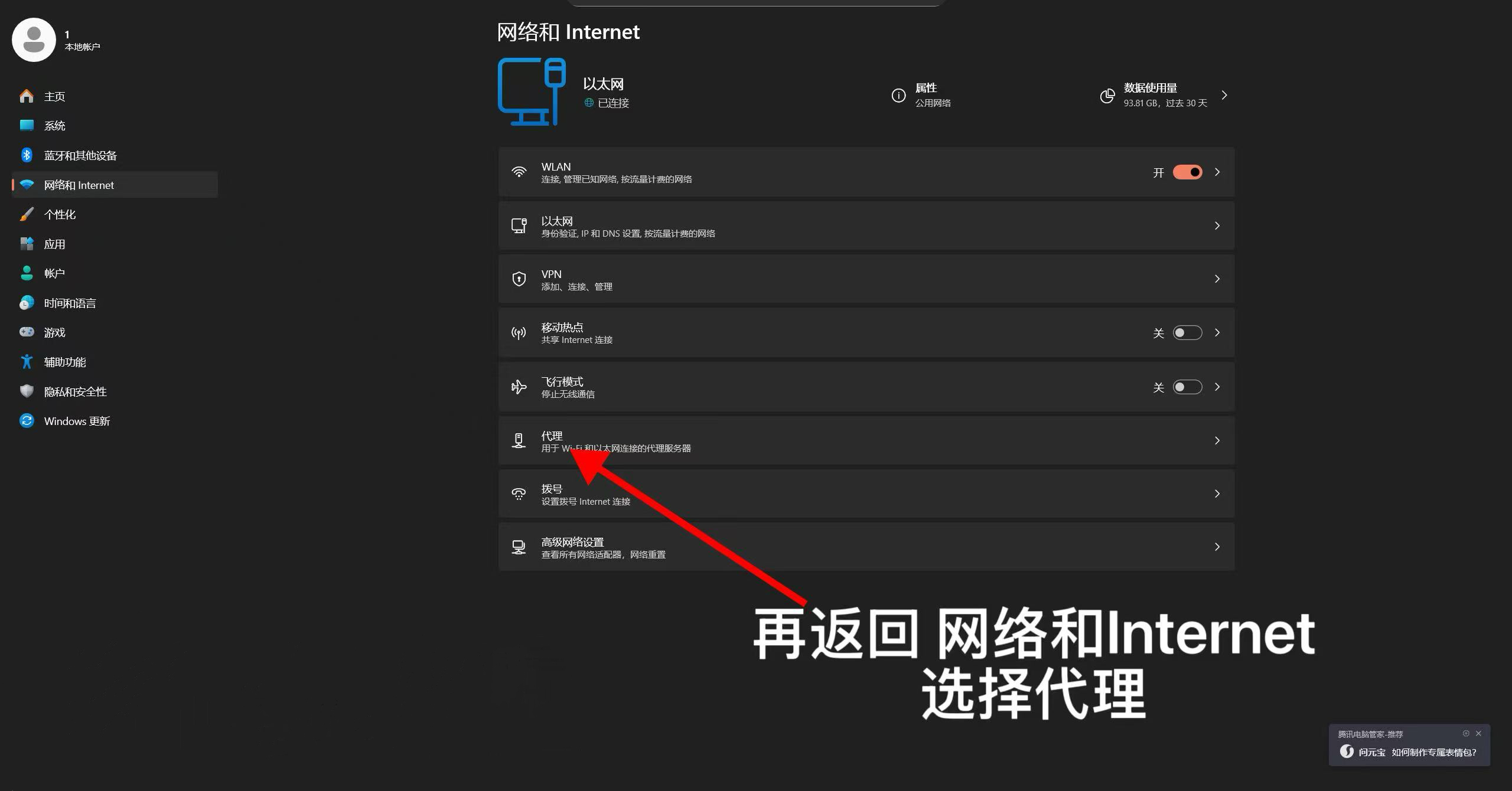Click the local account avatar thumbnail
This screenshot has width=1512, height=791.
[x=33, y=40]
